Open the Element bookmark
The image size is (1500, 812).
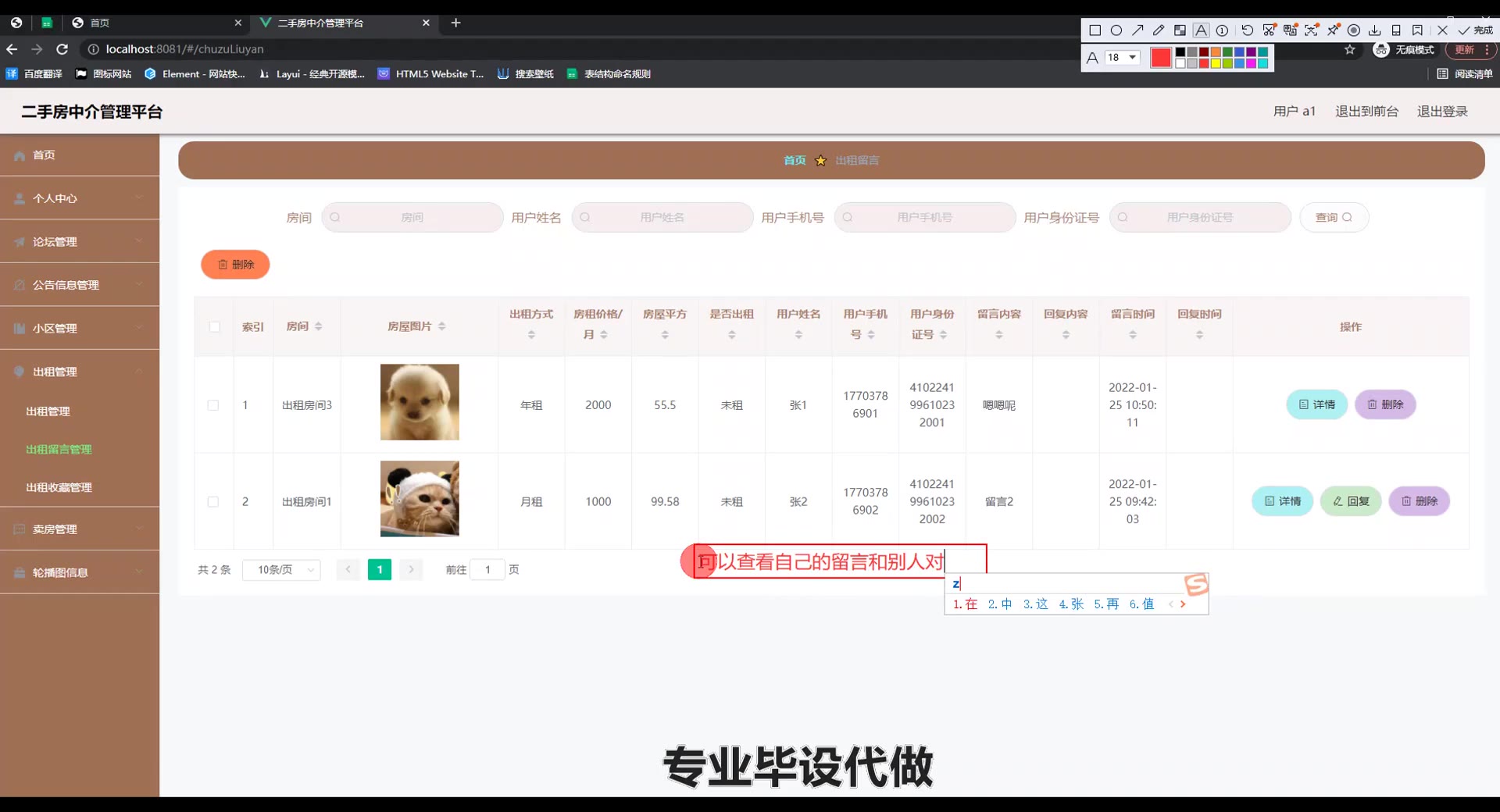point(195,74)
